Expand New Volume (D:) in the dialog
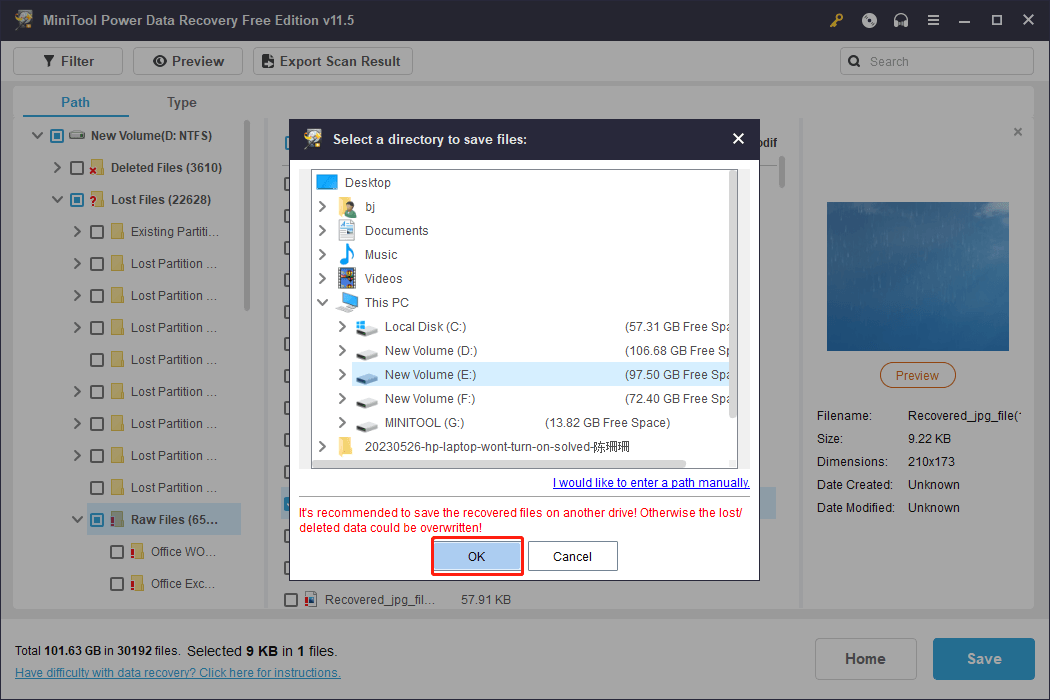Screen dimensions: 1050x700 click(341, 350)
